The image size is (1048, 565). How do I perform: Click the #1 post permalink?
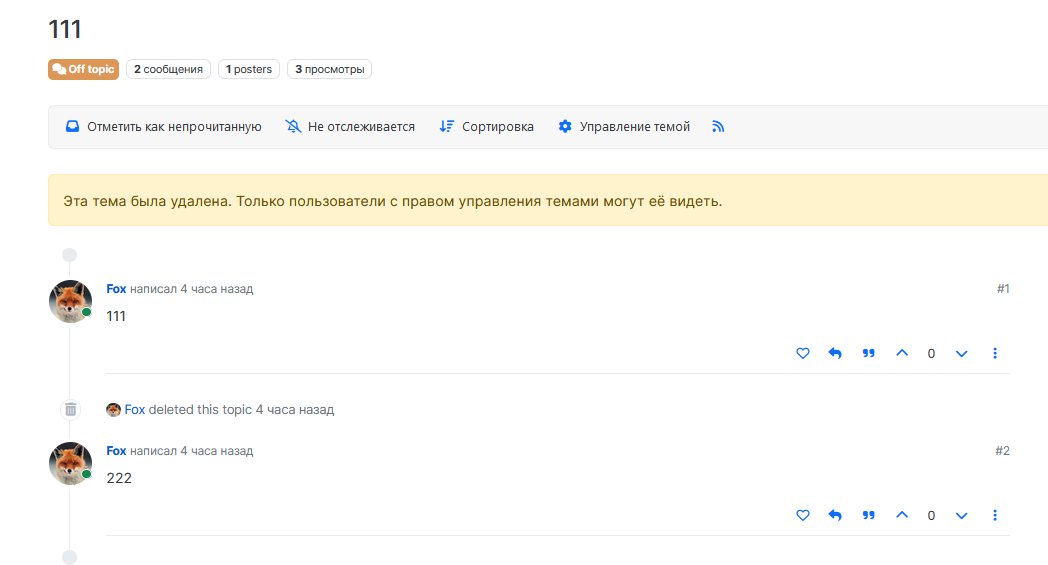(1003, 289)
